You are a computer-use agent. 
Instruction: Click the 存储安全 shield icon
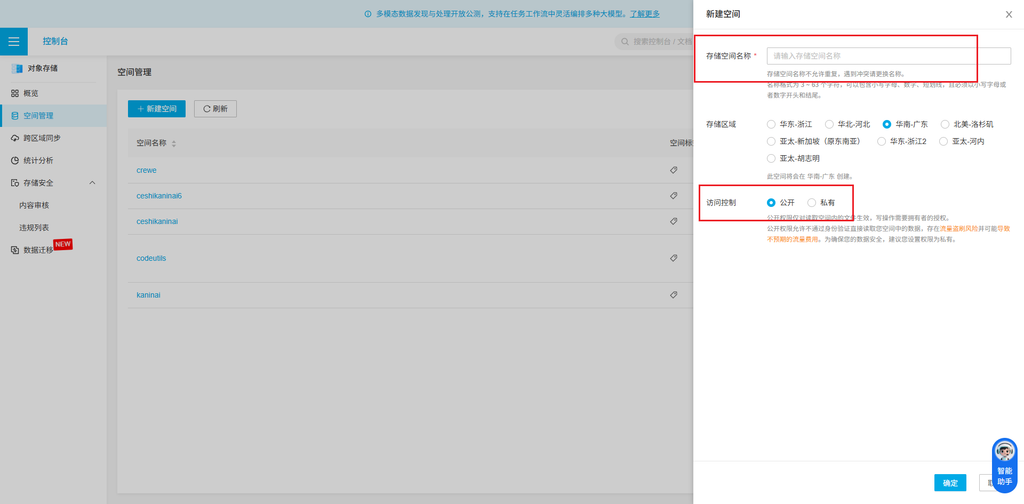pyautogui.click(x=15, y=183)
